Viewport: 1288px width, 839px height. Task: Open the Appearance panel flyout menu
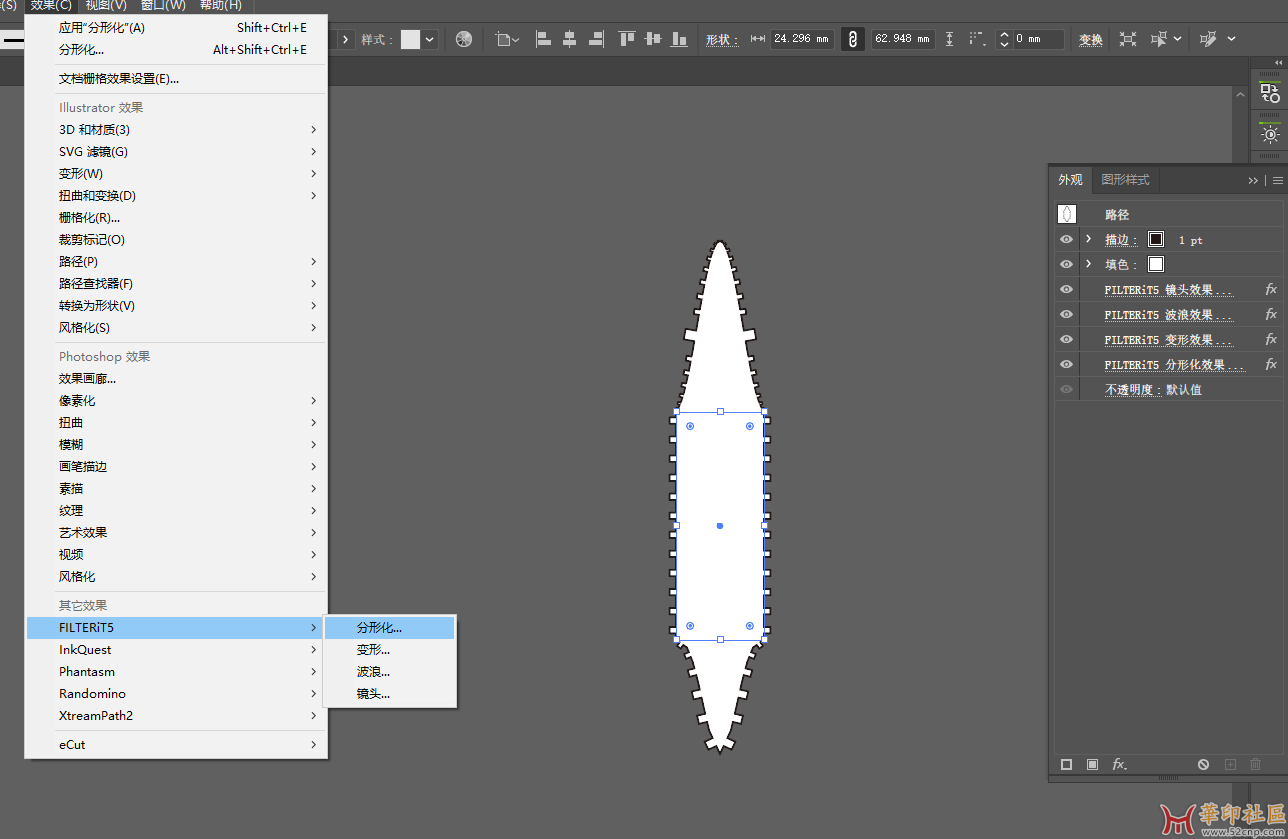coord(1277,180)
